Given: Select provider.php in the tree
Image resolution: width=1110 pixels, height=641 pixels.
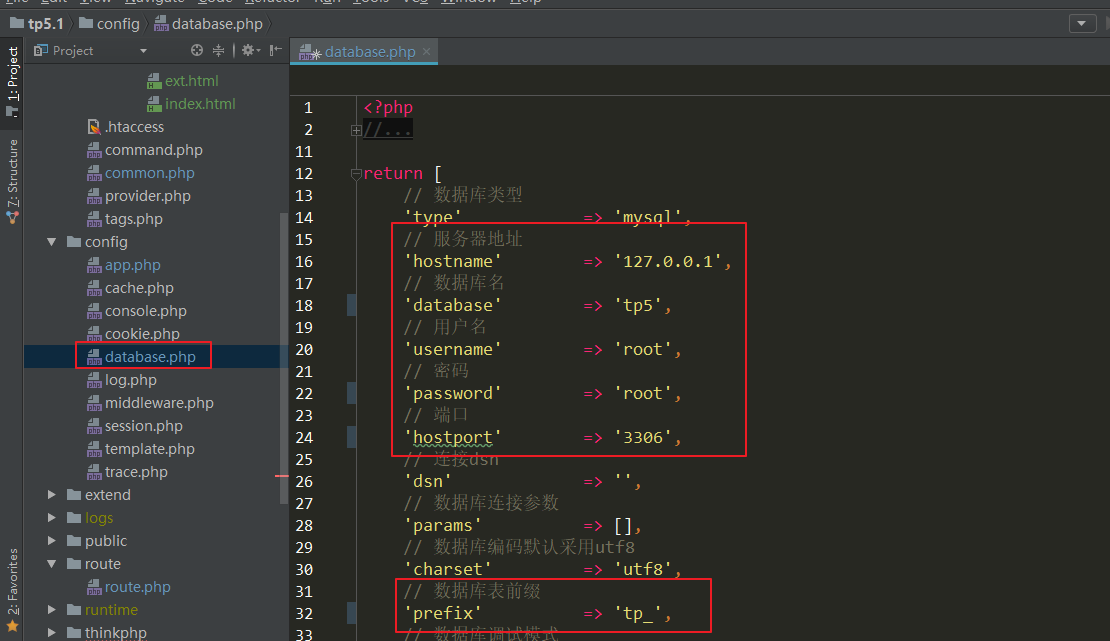Looking at the screenshot, I should pyautogui.click(x=139, y=196).
